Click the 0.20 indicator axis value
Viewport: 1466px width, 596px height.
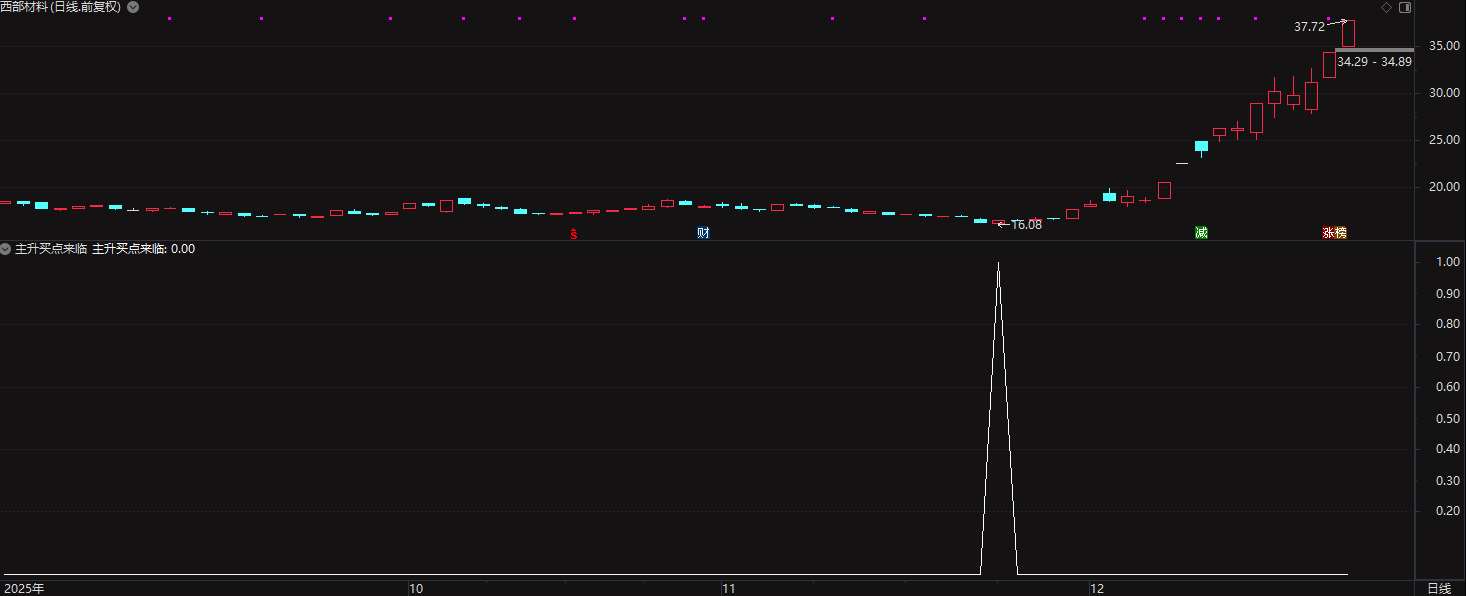pyautogui.click(x=1447, y=511)
